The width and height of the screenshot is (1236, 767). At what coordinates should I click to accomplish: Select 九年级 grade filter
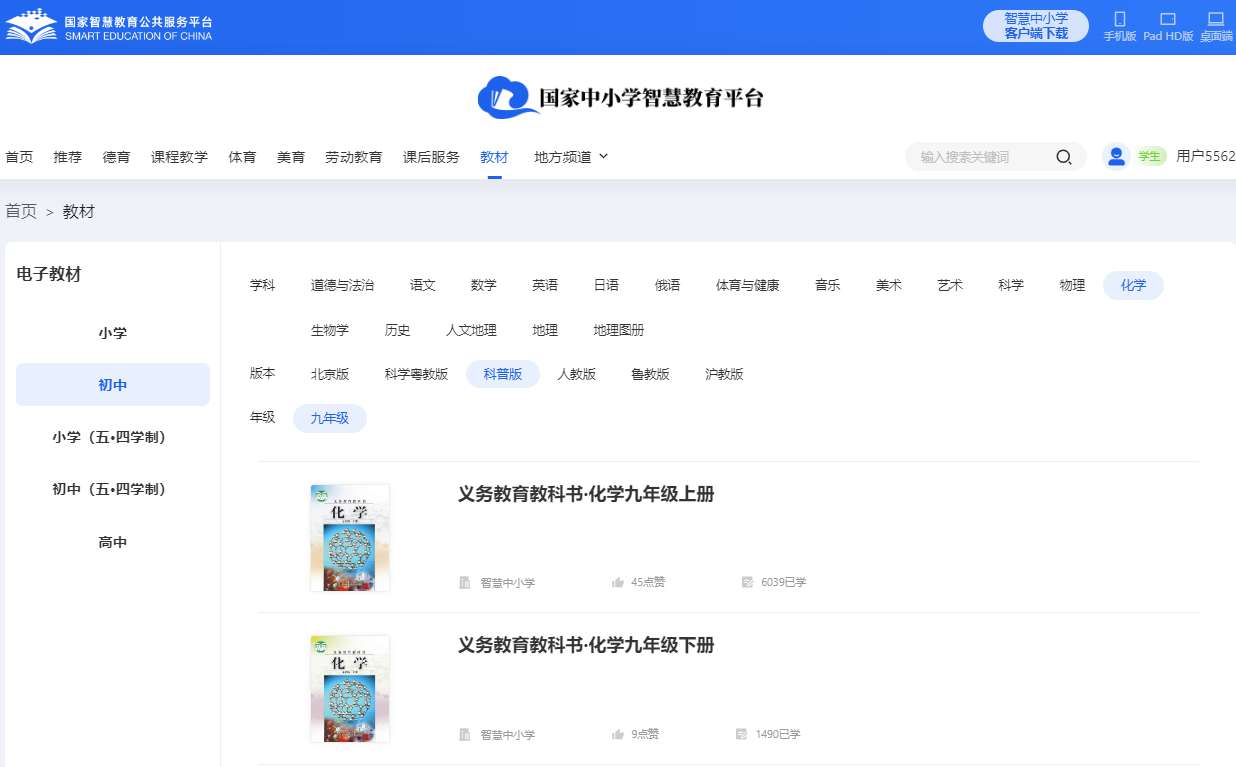pyautogui.click(x=329, y=418)
